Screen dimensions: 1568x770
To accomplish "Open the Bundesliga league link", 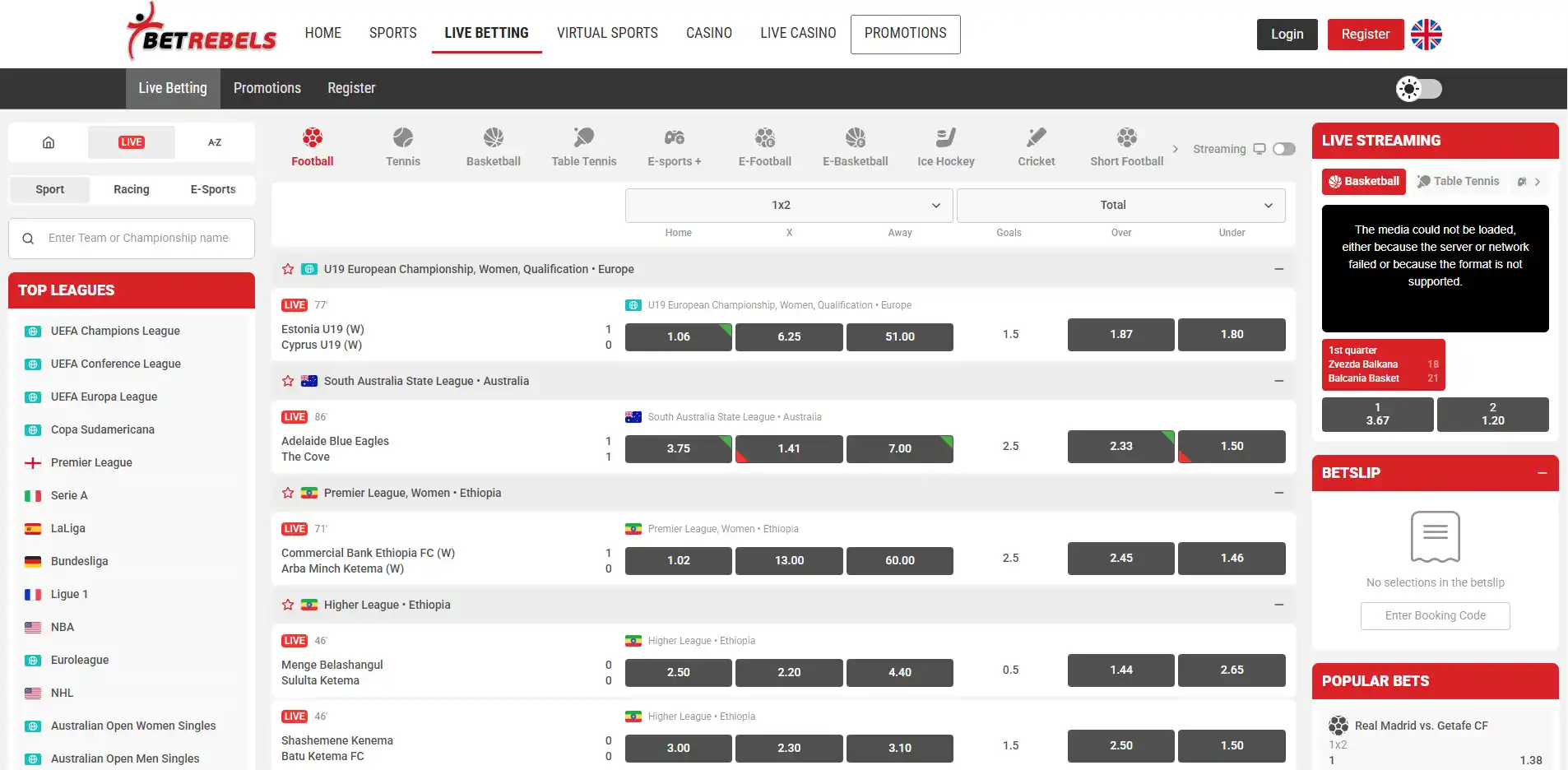I will pyautogui.click(x=79, y=561).
